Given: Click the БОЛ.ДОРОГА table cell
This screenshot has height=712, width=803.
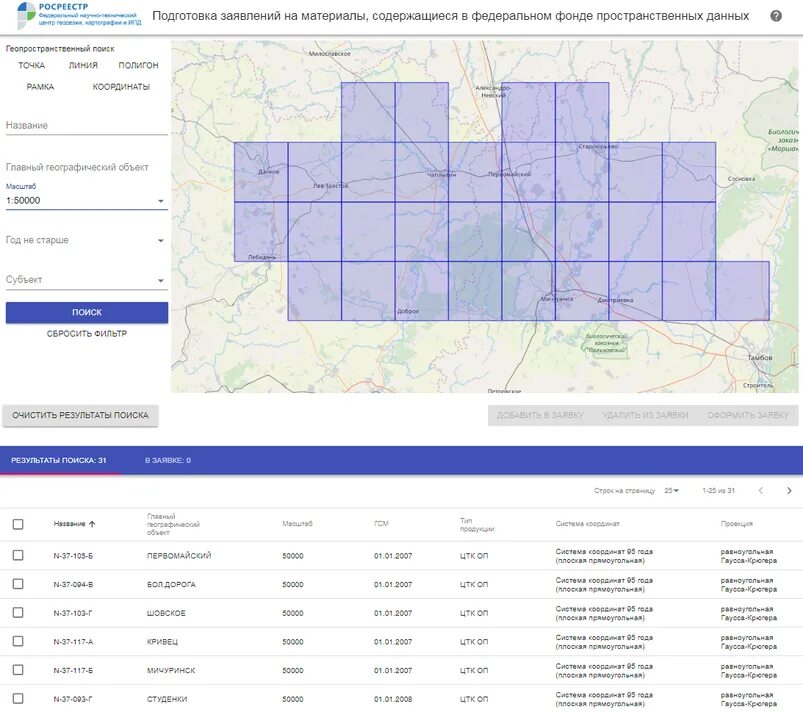Looking at the screenshot, I should coord(171,584).
